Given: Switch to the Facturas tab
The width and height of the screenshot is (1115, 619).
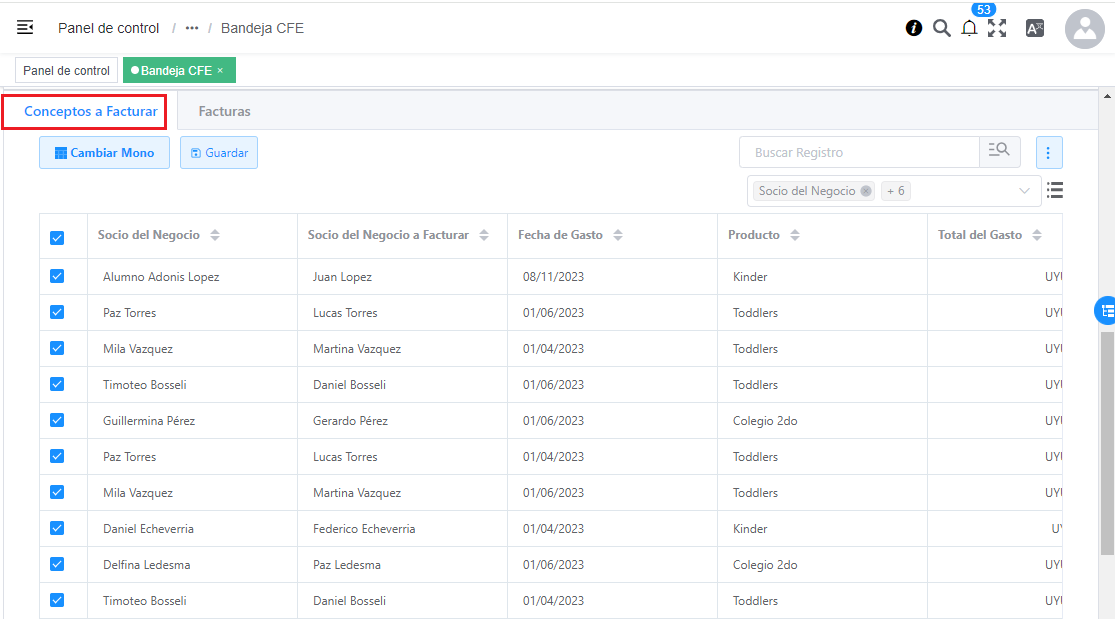Looking at the screenshot, I should [224, 111].
